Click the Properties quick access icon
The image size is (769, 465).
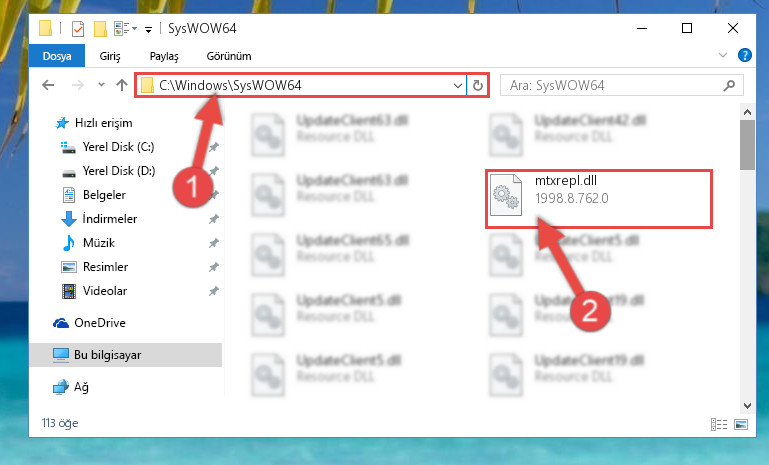tap(77, 29)
